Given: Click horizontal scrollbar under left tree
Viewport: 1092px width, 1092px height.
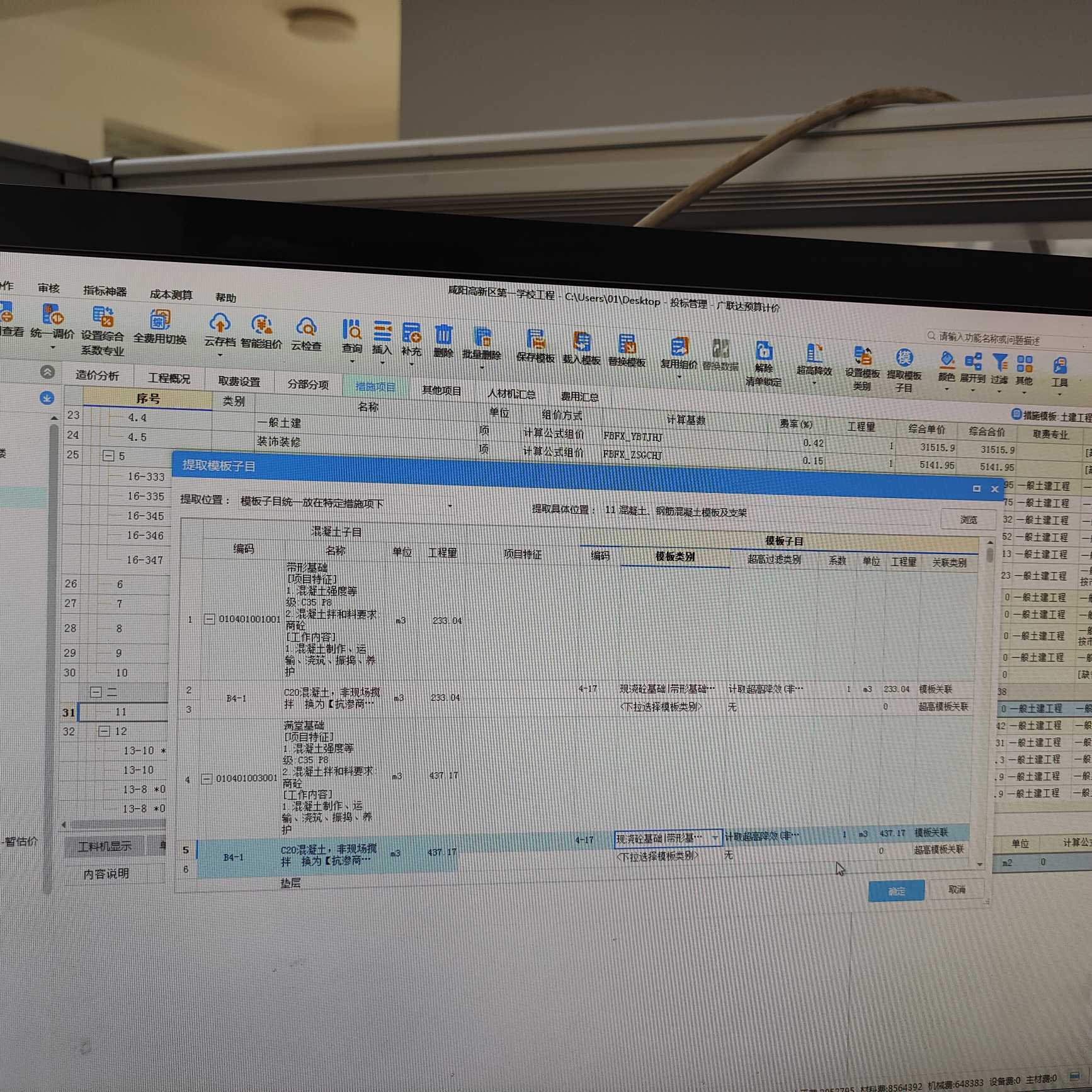Looking at the screenshot, I should 117,824.
